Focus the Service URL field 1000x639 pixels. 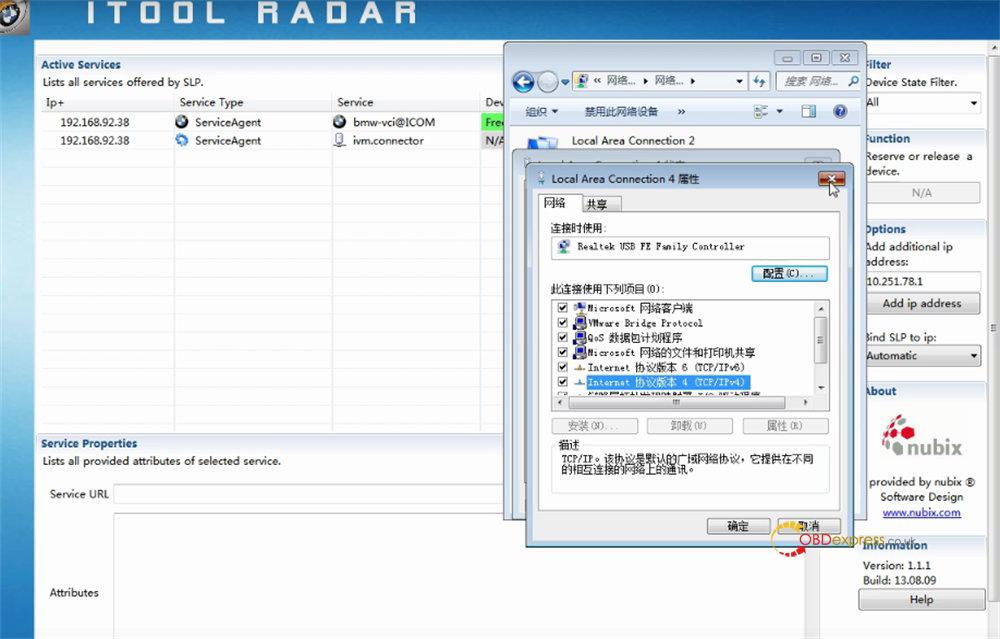(x=309, y=494)
